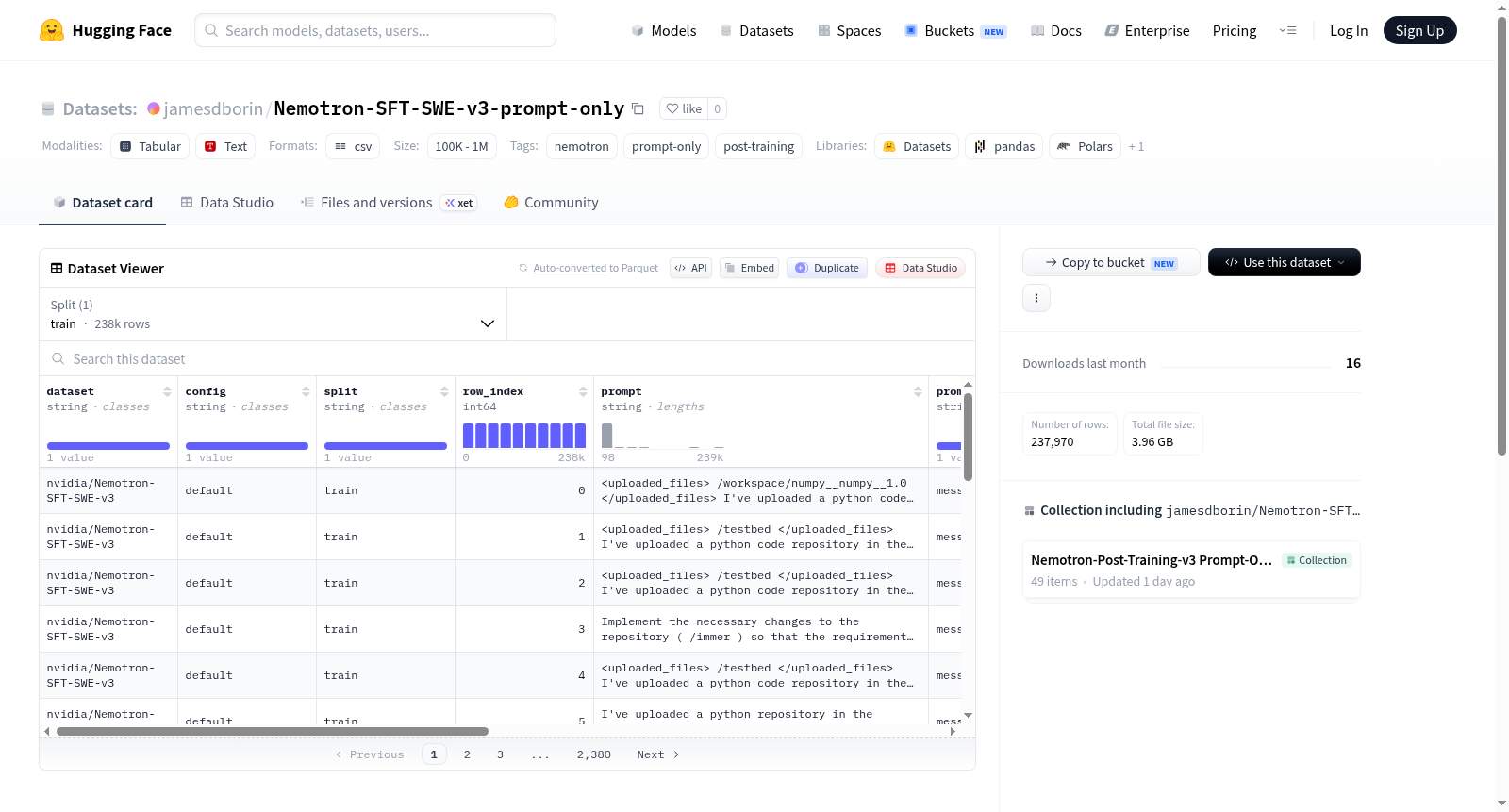Like this dataset with the heart button
Viewport: 1509px width, 812px height.
click(684, 108)
